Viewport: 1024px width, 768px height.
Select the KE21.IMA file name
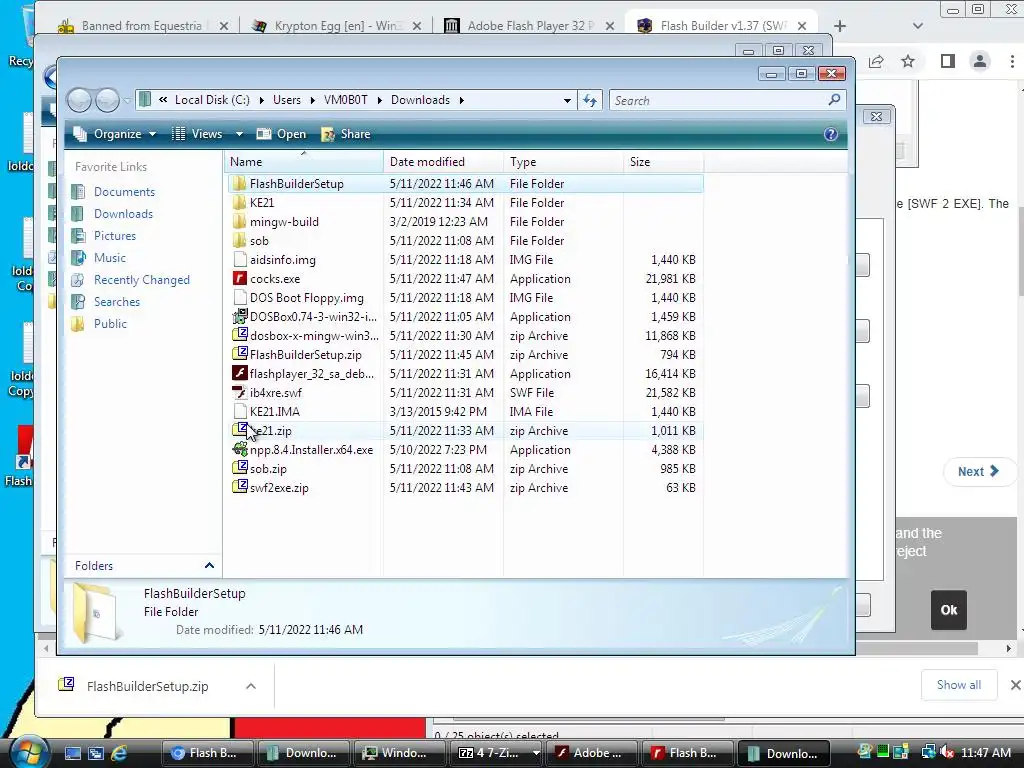coord(274,411)
